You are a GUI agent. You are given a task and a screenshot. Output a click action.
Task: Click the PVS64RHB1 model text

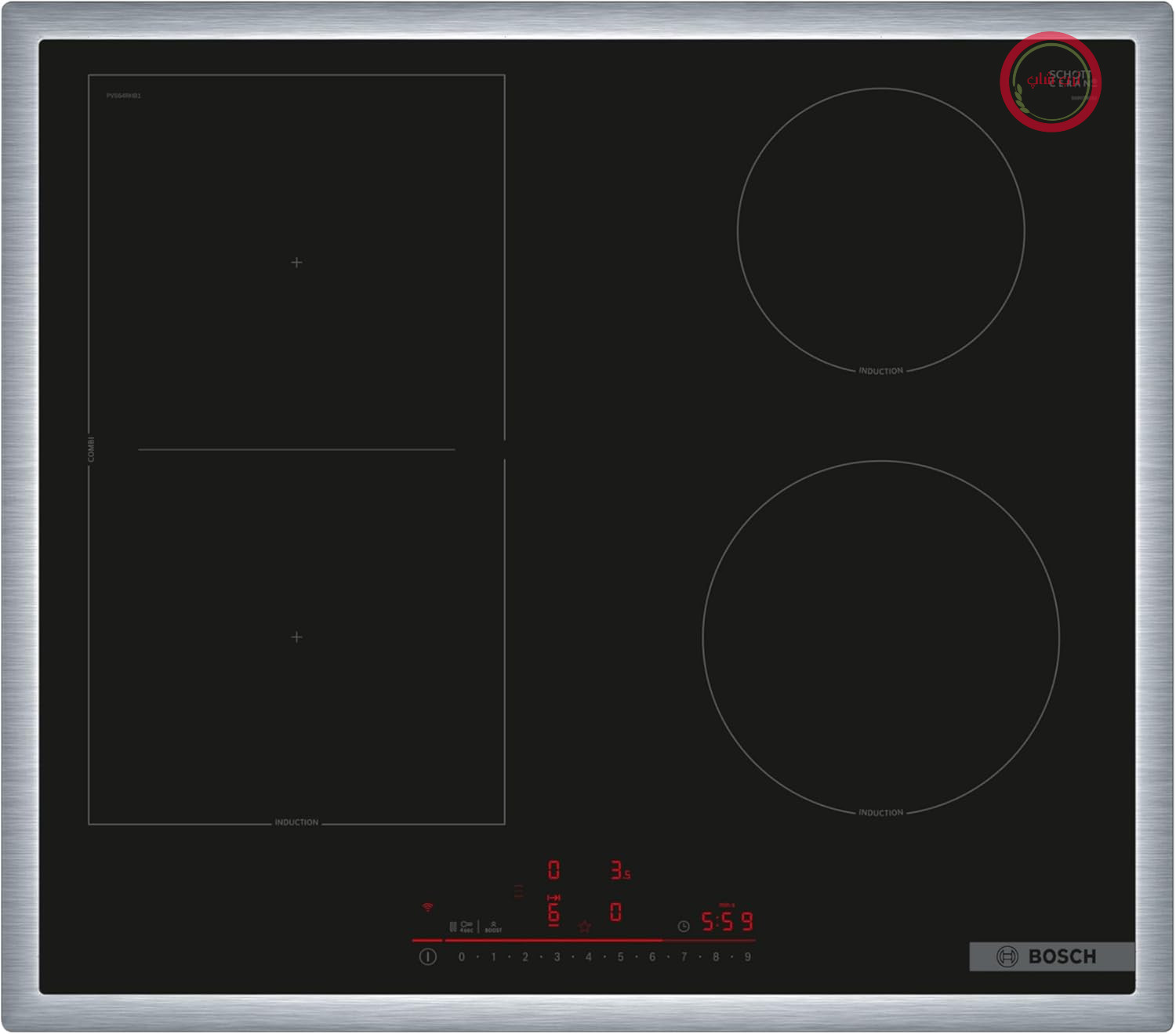click(x=124, y=96)
